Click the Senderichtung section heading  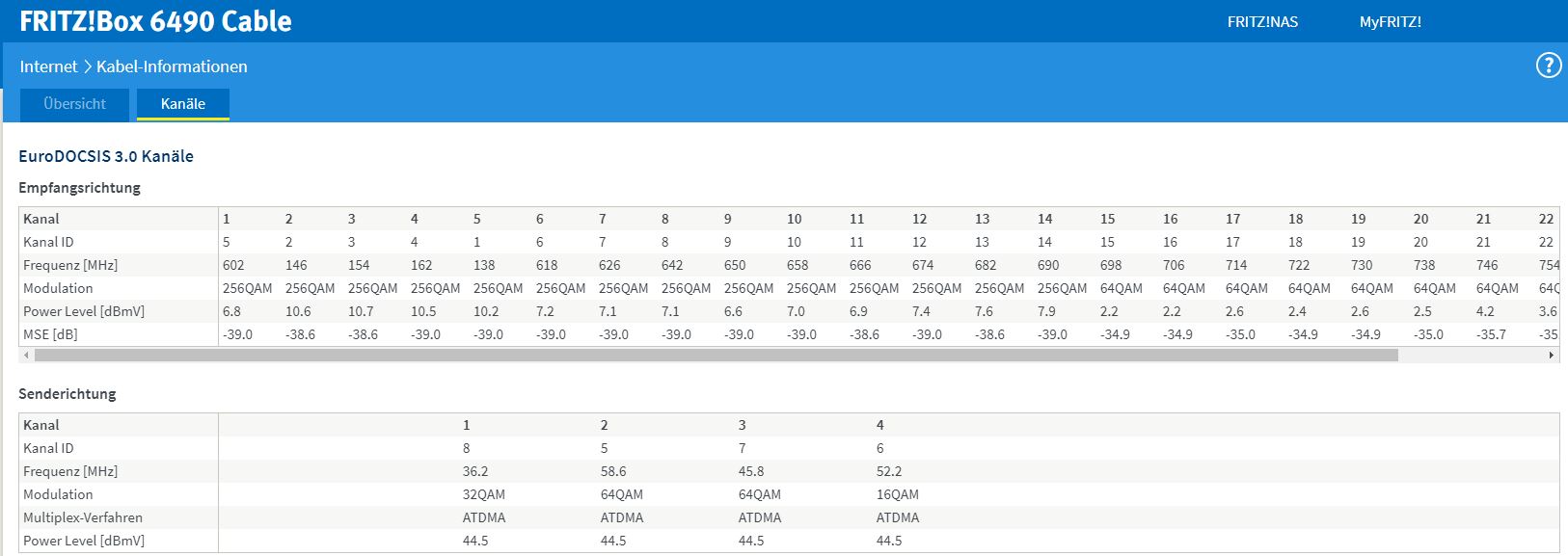pyautogui.click(x=68, y=394)
